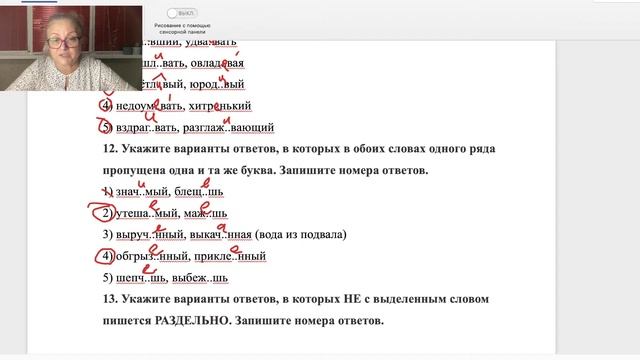
Task: Click the word 'РАЗДЕЛЬНО' in task 13
Action: click(x=193, y=321)
